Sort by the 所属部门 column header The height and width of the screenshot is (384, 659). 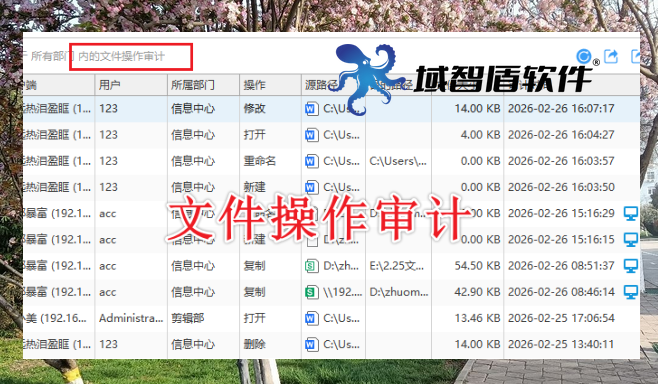[x=203, y=85]
